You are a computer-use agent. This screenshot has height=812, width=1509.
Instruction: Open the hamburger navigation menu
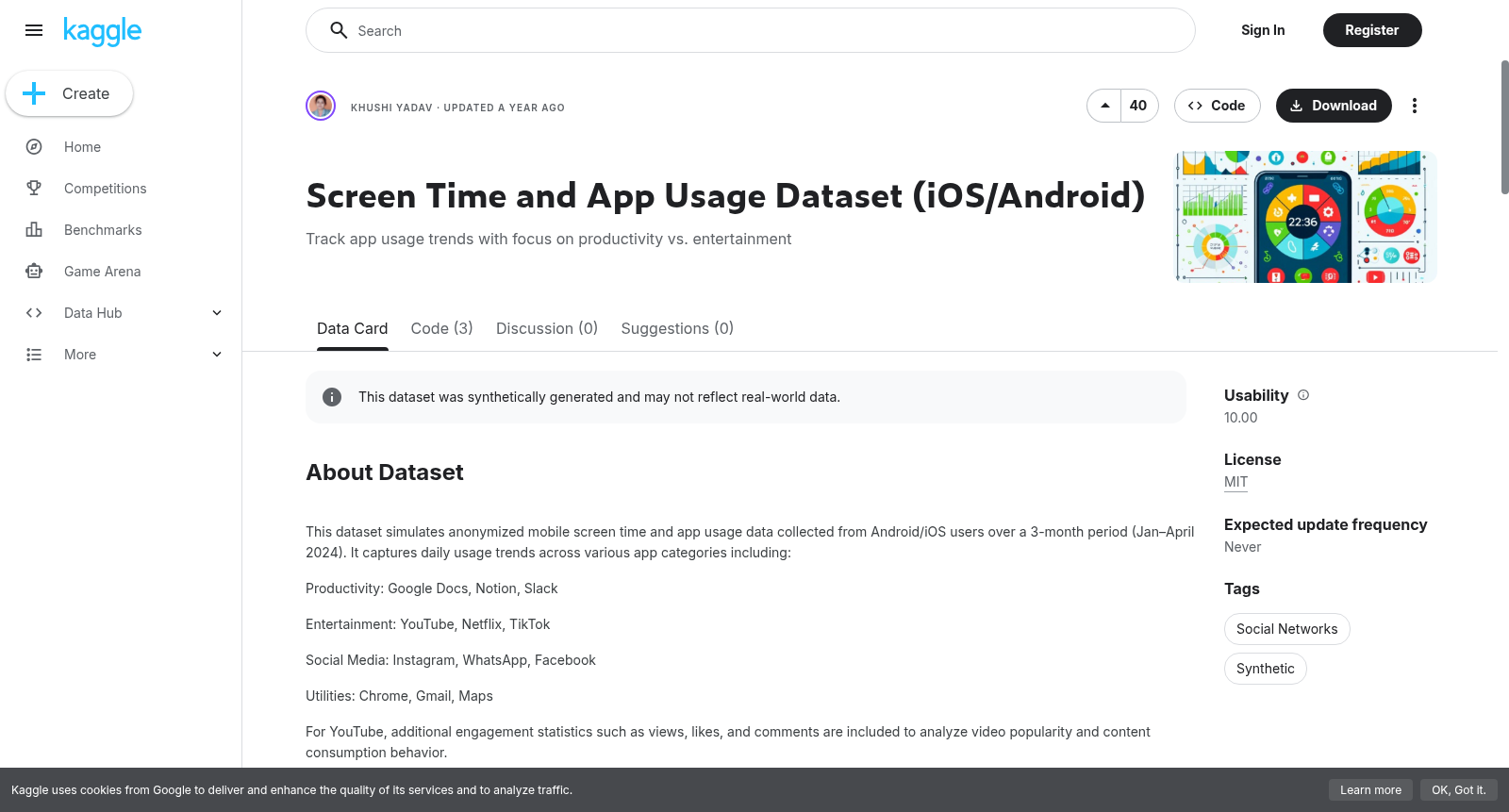tap(34, 30)
